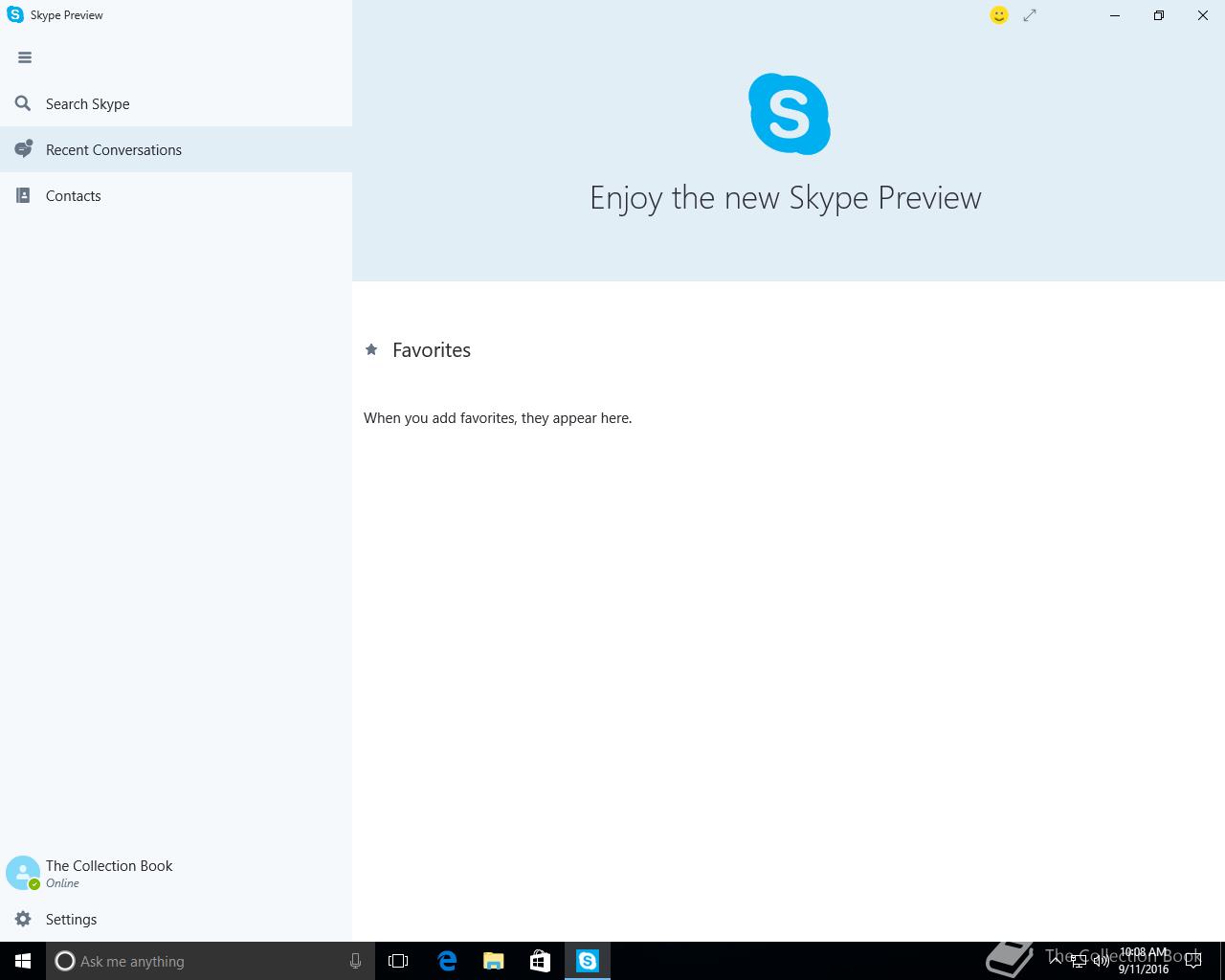
Task: Restore down the Skype Preview window
Action: (x=1159, y=15)
